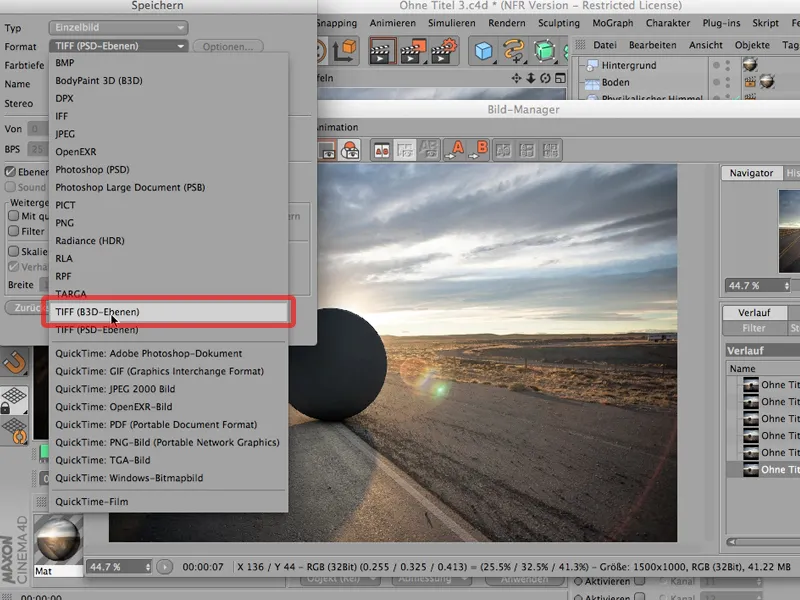
Task: Click the Bild-Manager channel display eye icon
Action: (326, 151)
